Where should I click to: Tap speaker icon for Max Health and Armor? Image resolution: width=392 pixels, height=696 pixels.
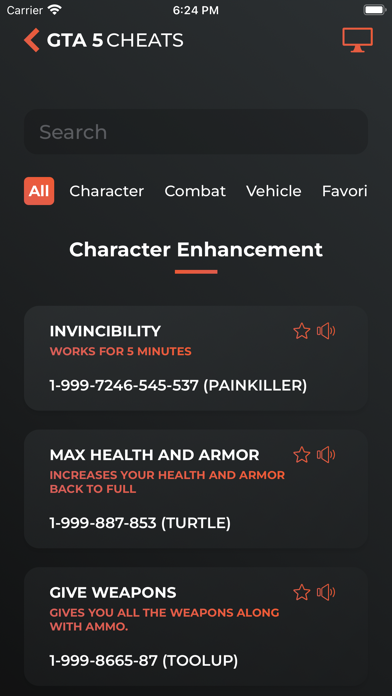pos(326,455)
